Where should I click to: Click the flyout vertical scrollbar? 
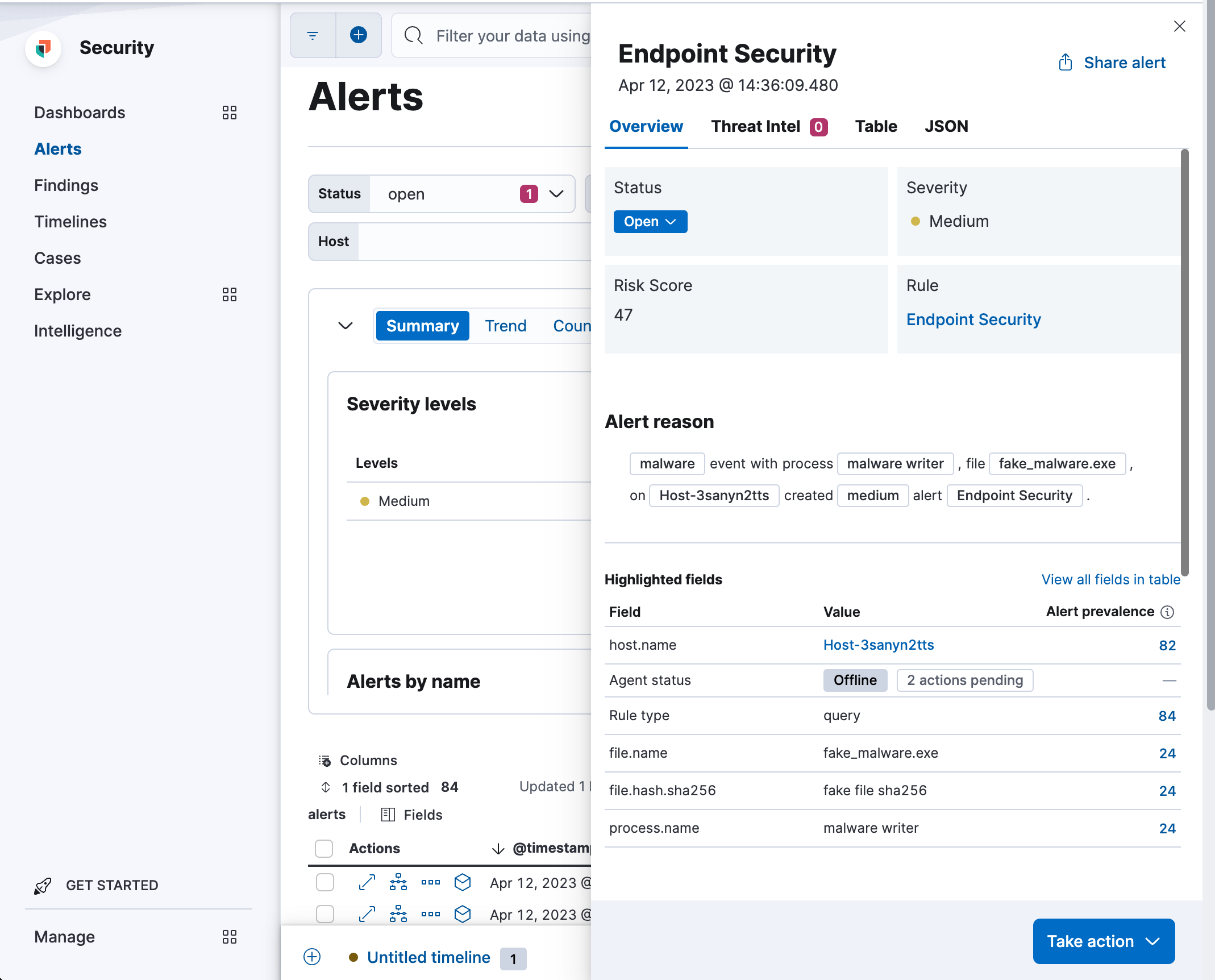pyautogui.click(x=1184, y=364)
